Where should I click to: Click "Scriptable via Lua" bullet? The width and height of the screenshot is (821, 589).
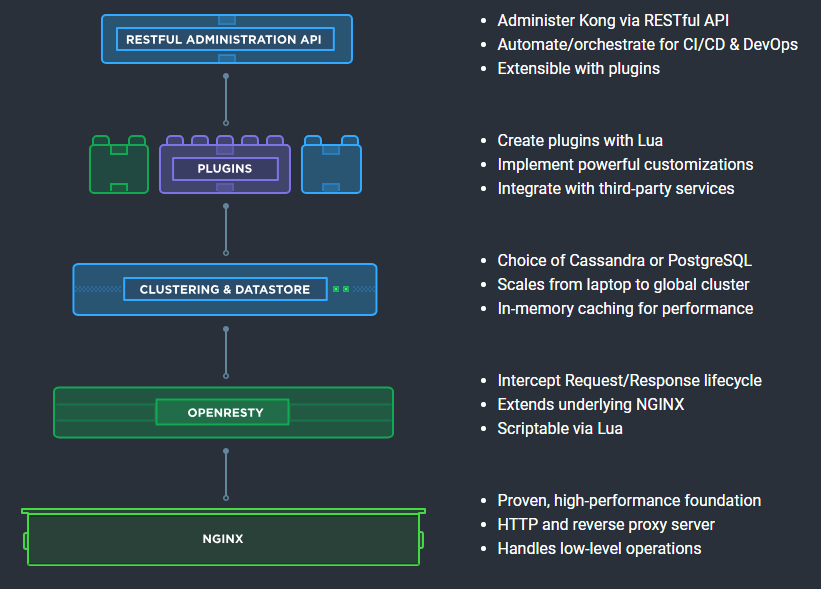pyautogui.click(x=560, y=428)
